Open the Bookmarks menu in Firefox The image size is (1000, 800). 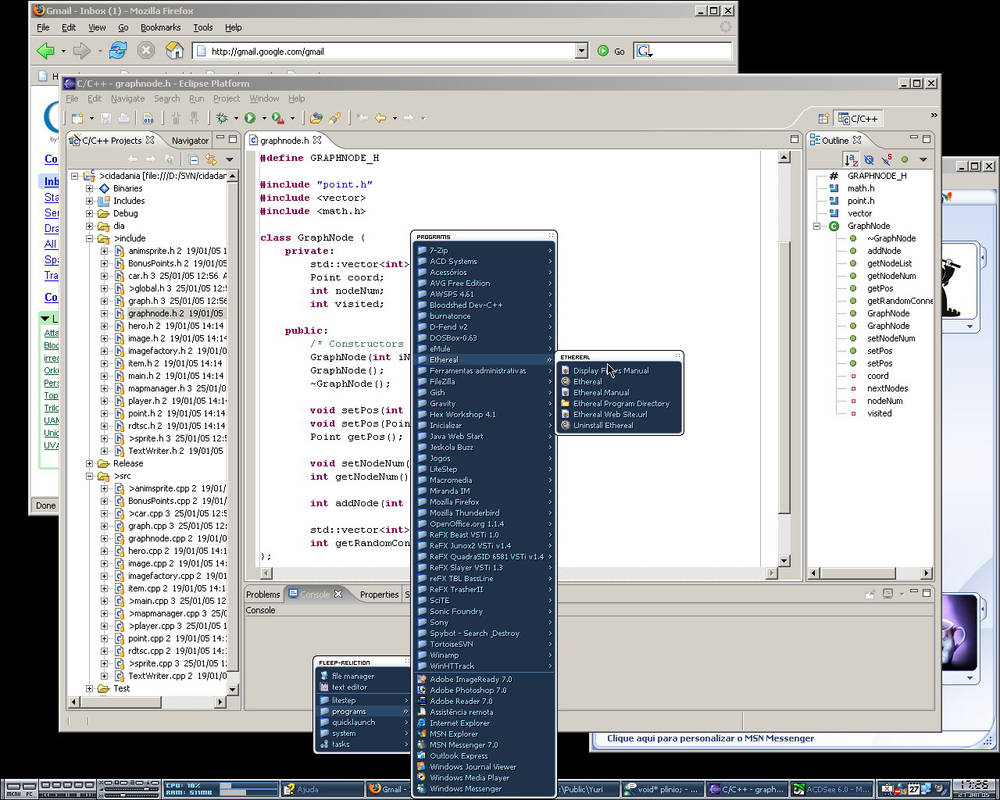(x=160, y=28)
